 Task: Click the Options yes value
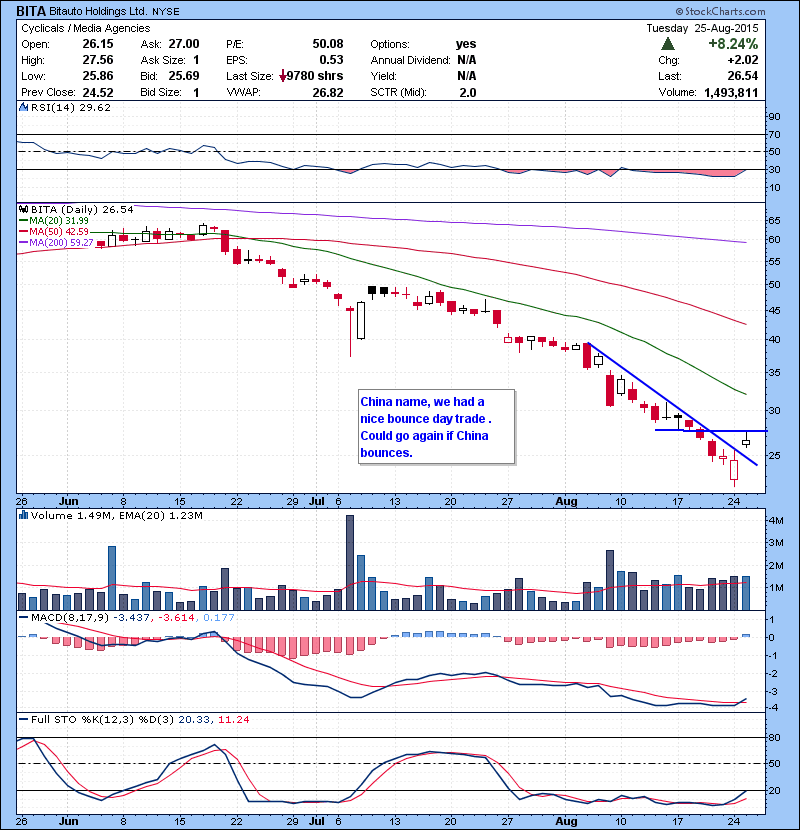click(x=466, y=44)
